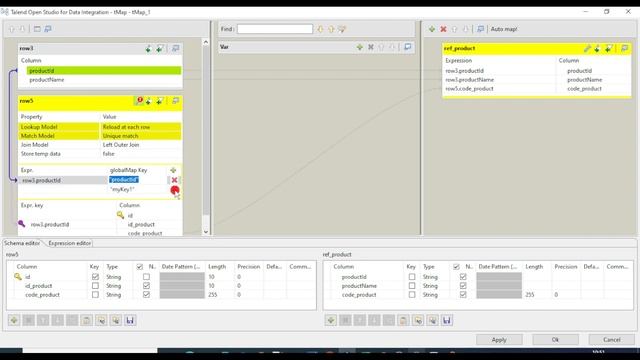Image resolution: width=640 pixels, height=360 pixels.
Task: Click the purple key icon beside row3.productId
Action: click(x=22, y=224)
